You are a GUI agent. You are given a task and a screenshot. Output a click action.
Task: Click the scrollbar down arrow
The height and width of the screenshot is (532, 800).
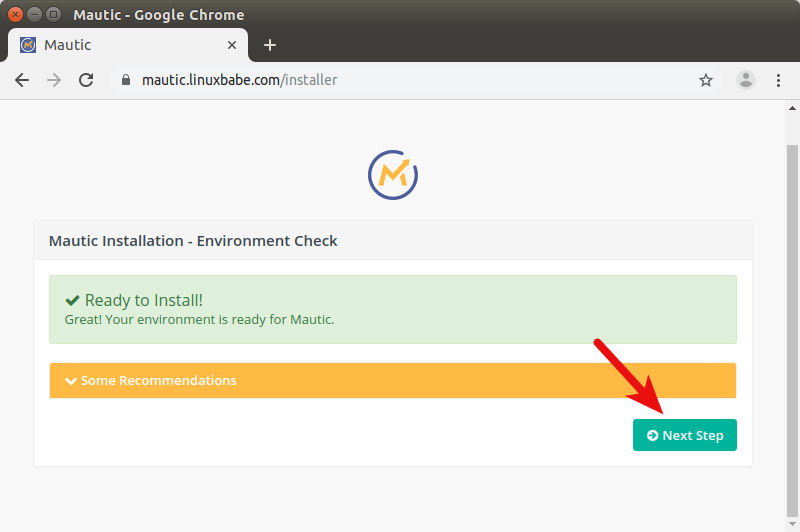tap(792, 524)
